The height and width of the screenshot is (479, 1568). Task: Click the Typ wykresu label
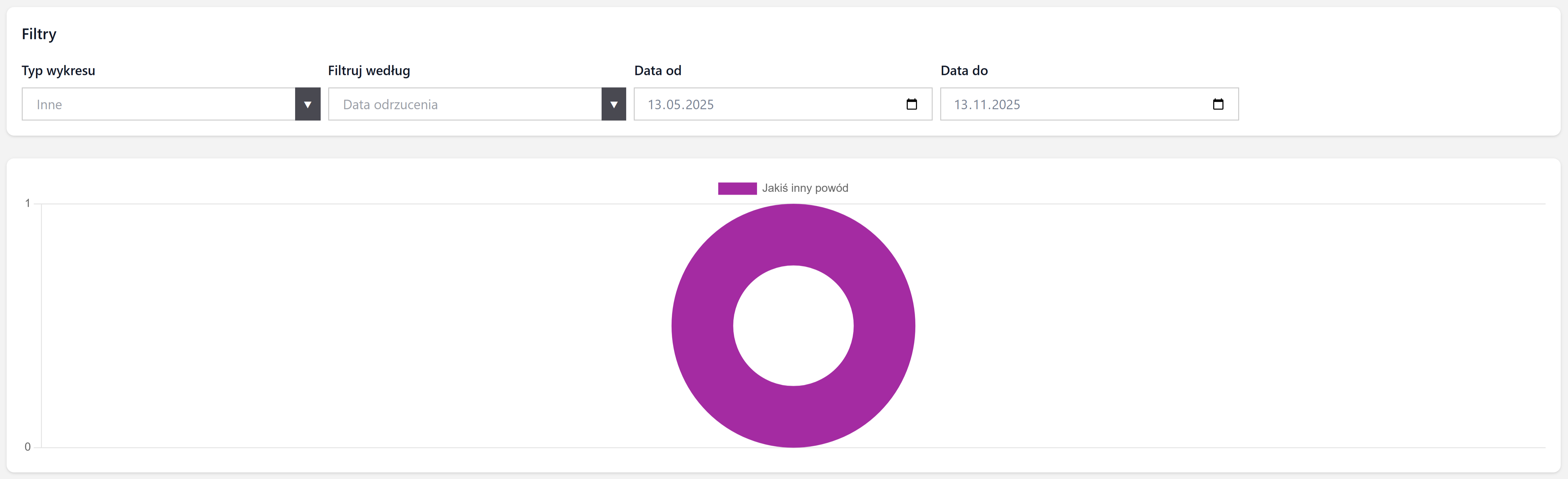click(x=58, y=71)
